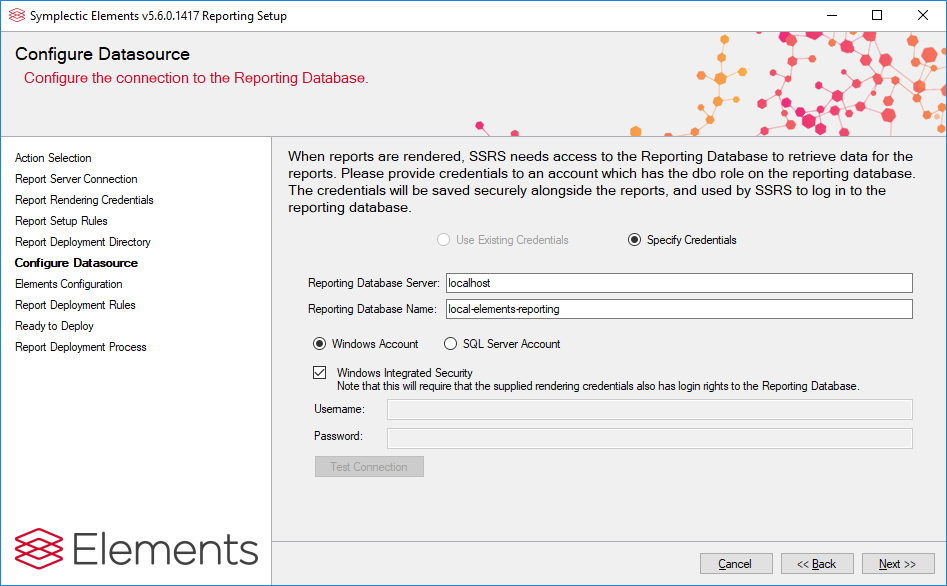Click the Cancel button
Image resolution: width=947 pixels, height=586 pixels.
(736, 564)
